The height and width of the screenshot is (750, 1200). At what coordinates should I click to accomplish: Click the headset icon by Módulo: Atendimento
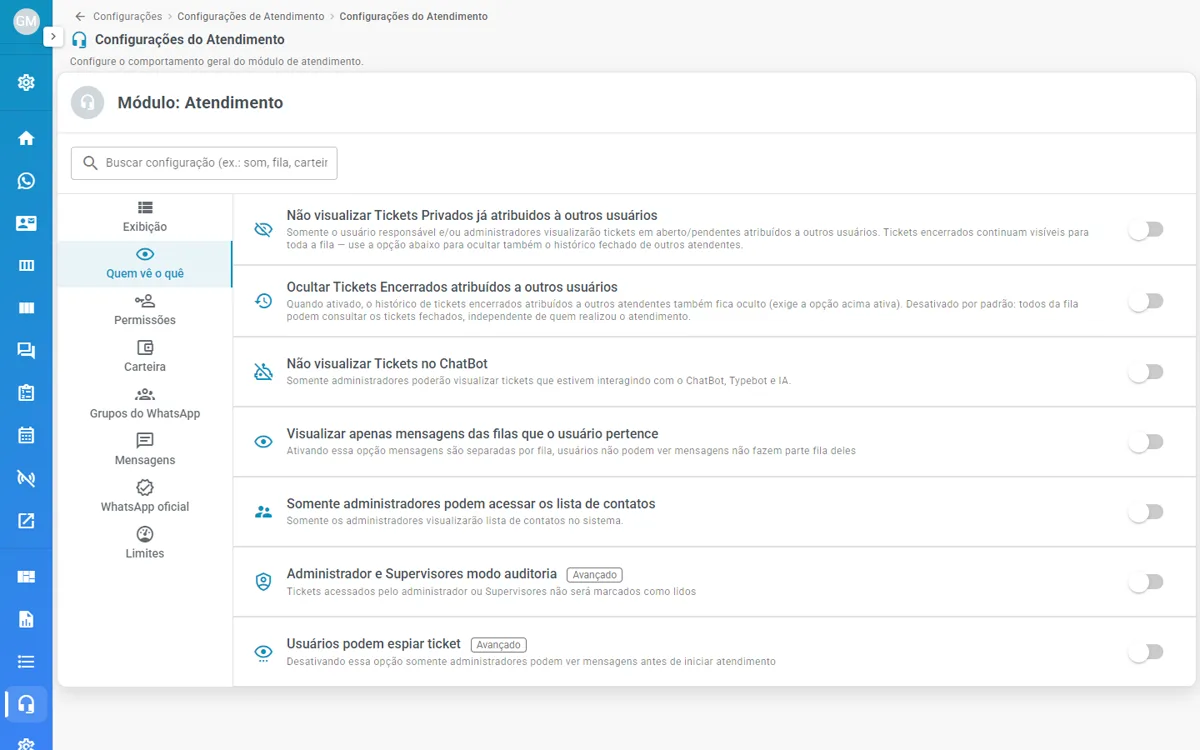pos(88,102)
